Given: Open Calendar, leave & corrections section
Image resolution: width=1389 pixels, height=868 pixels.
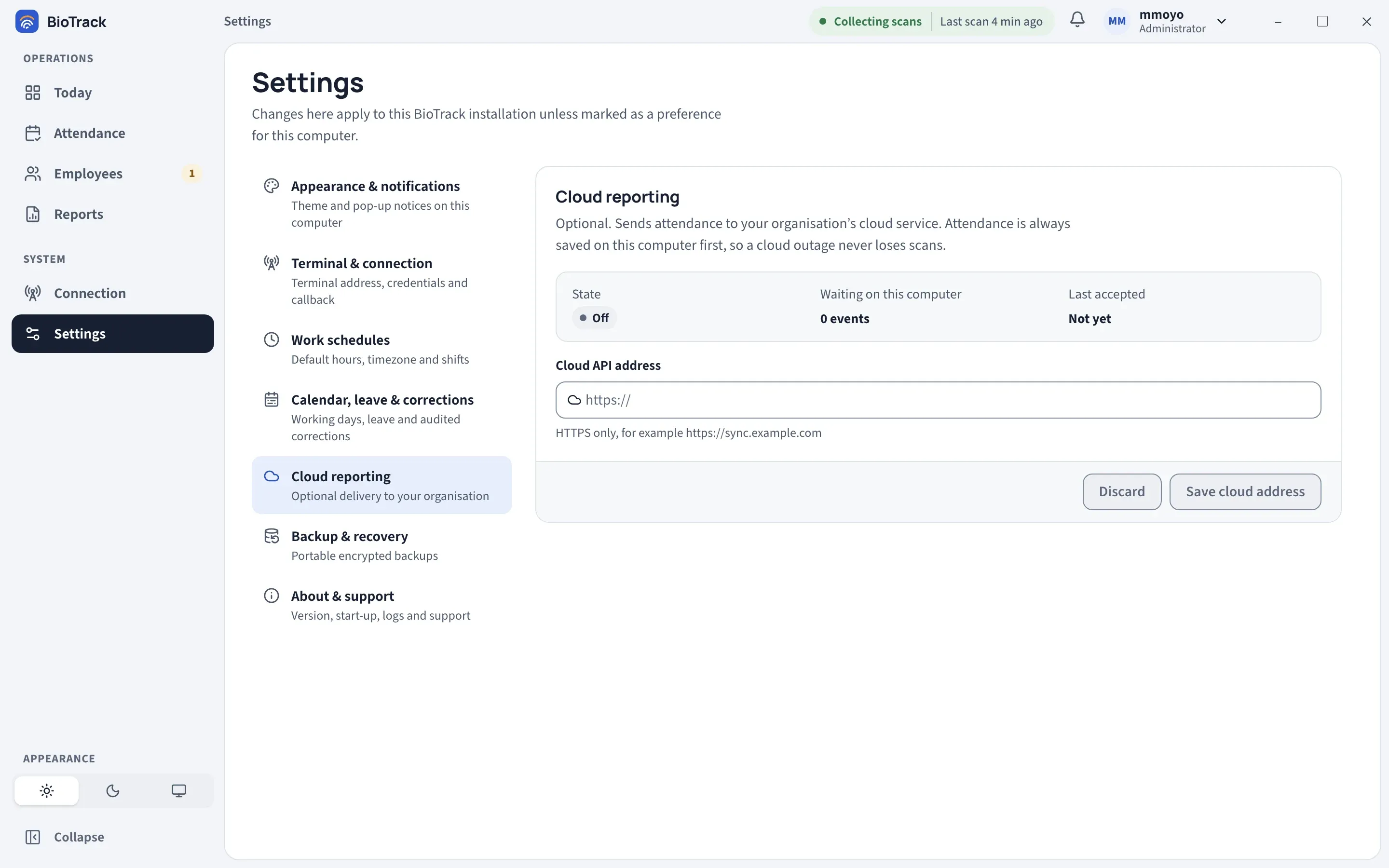Looking at the screenshot, I should point(381,417).
